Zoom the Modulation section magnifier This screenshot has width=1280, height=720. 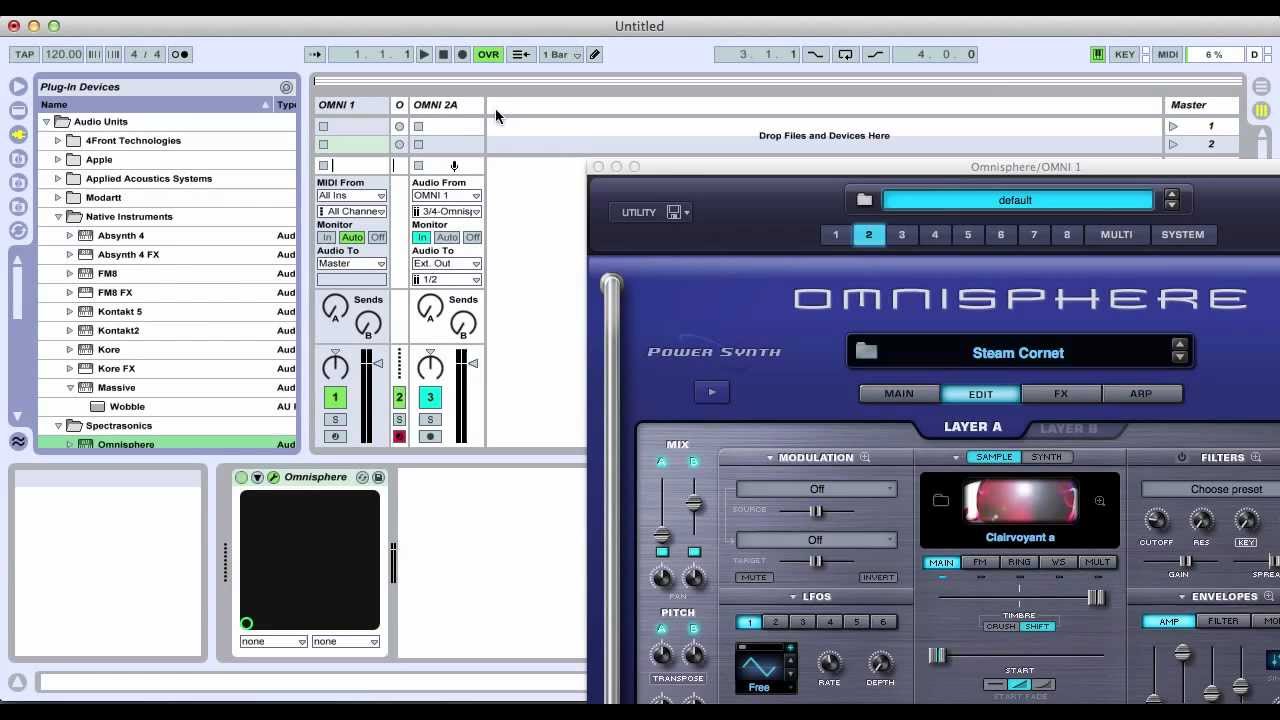tap(865, 458)
